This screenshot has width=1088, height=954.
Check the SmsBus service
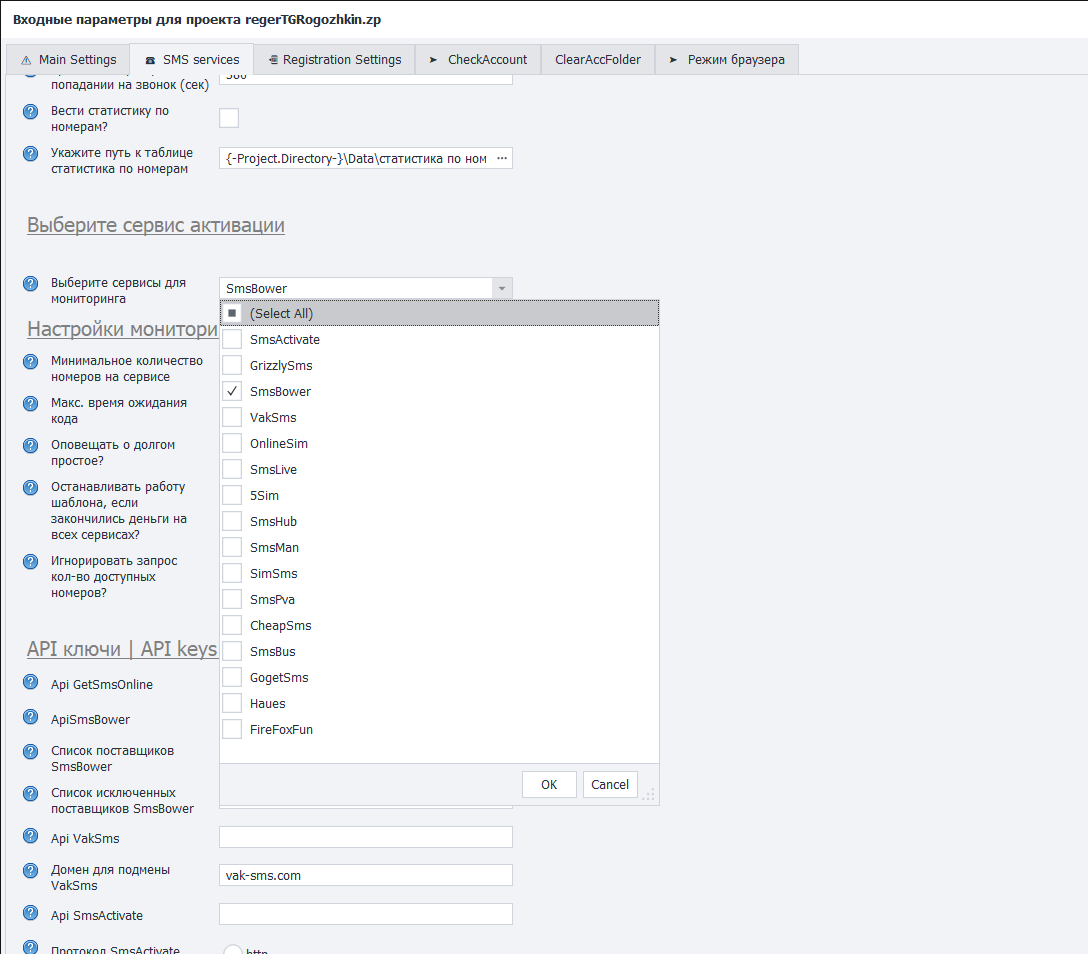232,651
